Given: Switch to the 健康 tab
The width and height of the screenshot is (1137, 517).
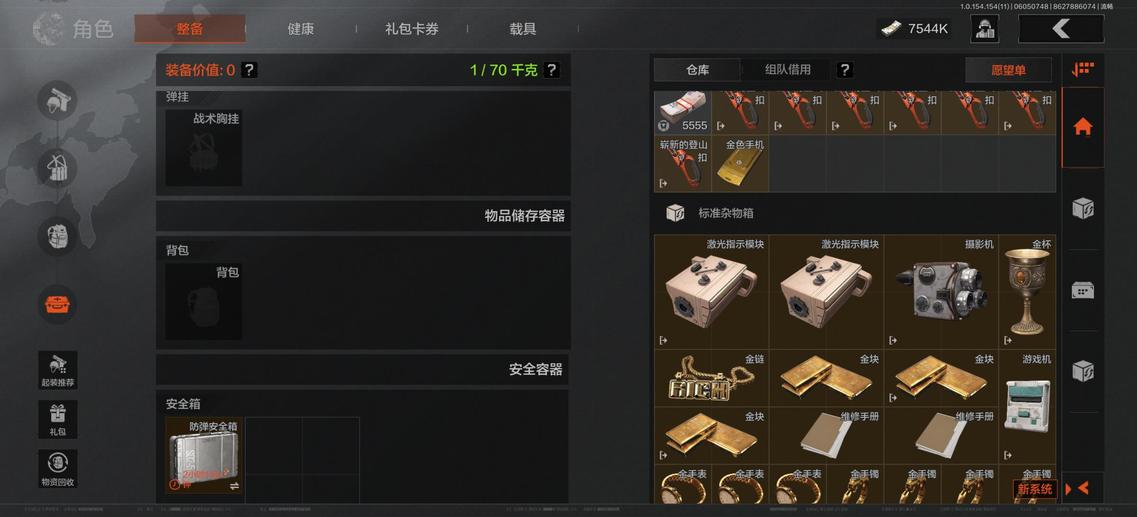Looking at the screenshot, I should point(300,29).
